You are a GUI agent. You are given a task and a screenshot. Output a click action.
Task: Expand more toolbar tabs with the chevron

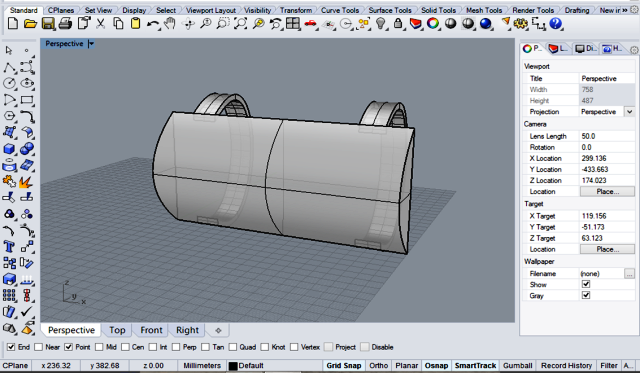[624, 10]
